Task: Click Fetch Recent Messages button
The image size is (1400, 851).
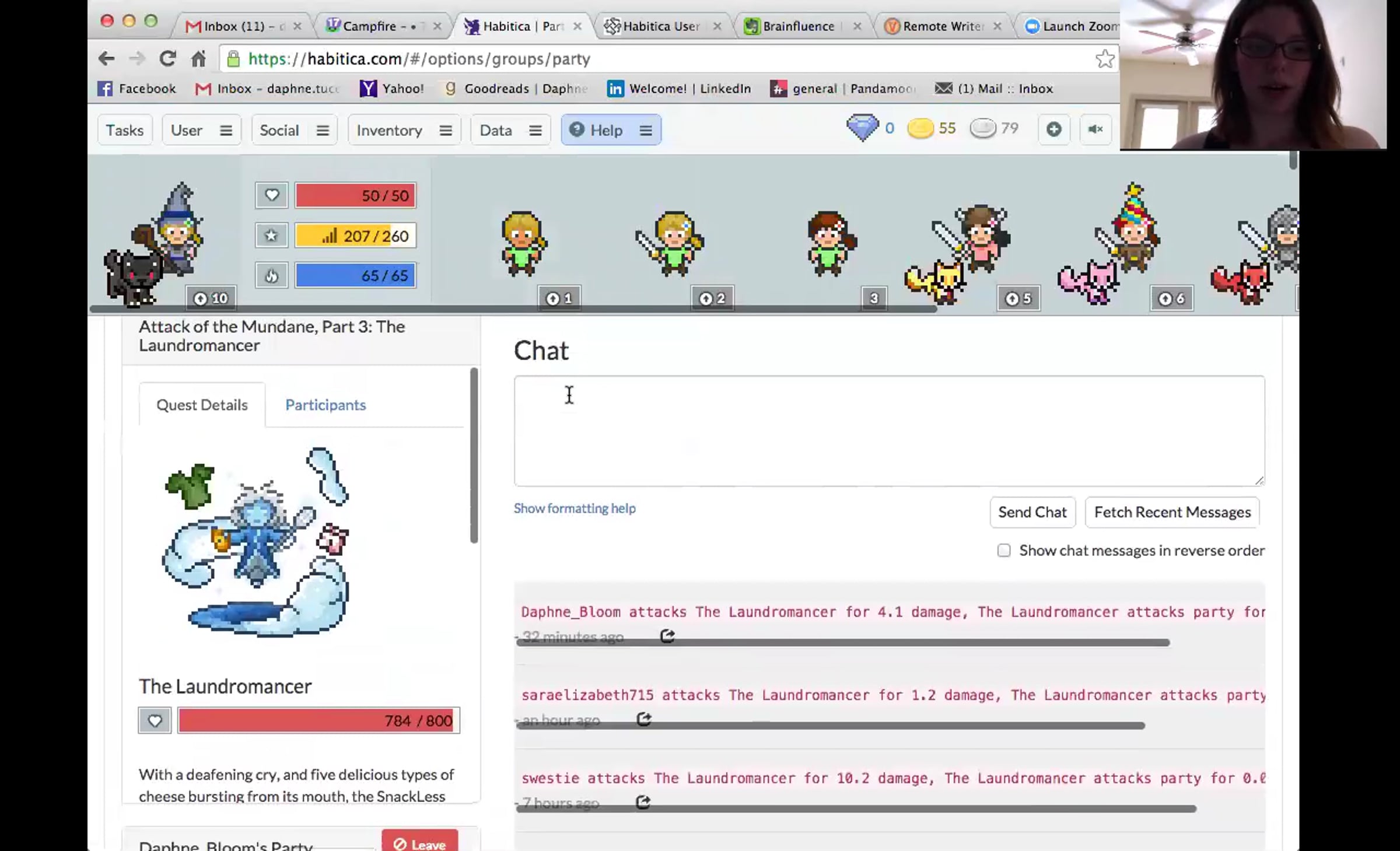Action: pos(1172,512)
